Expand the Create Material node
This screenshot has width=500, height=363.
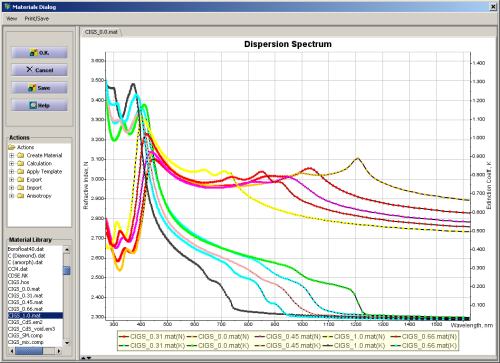(x=12, y=155)
